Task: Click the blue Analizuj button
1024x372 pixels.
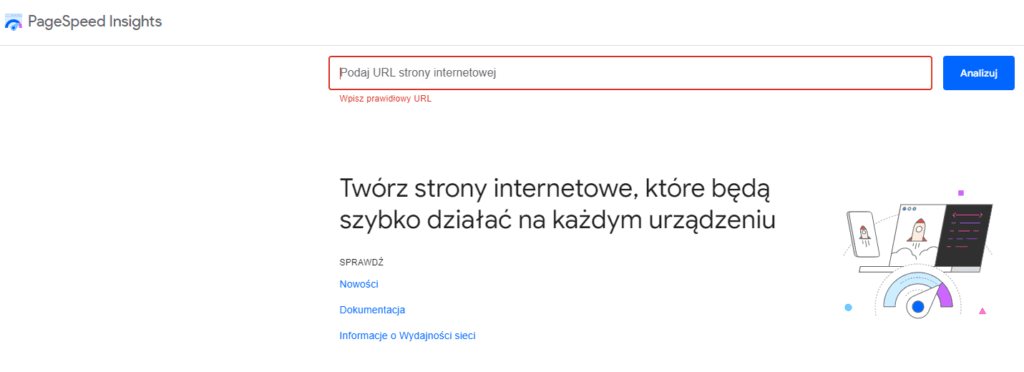Action: tap(978, 73)
